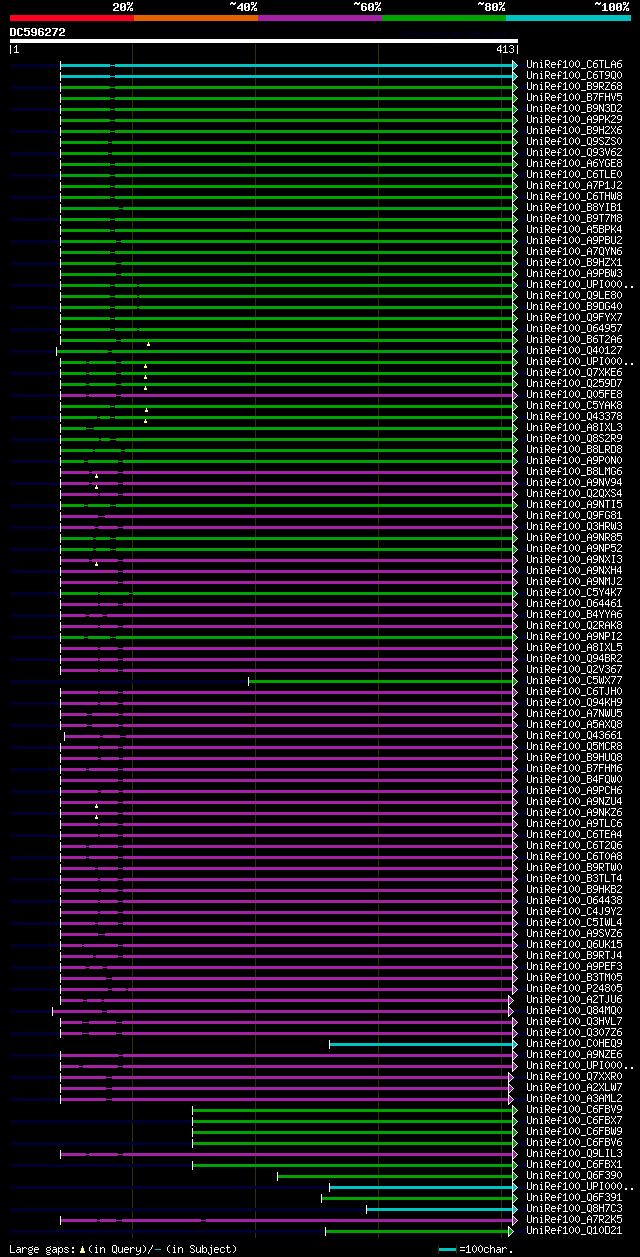This screenshot has height=1257, width=640.
Task: Select the UniRef100_B8LMG6 label
Action: 574,471
